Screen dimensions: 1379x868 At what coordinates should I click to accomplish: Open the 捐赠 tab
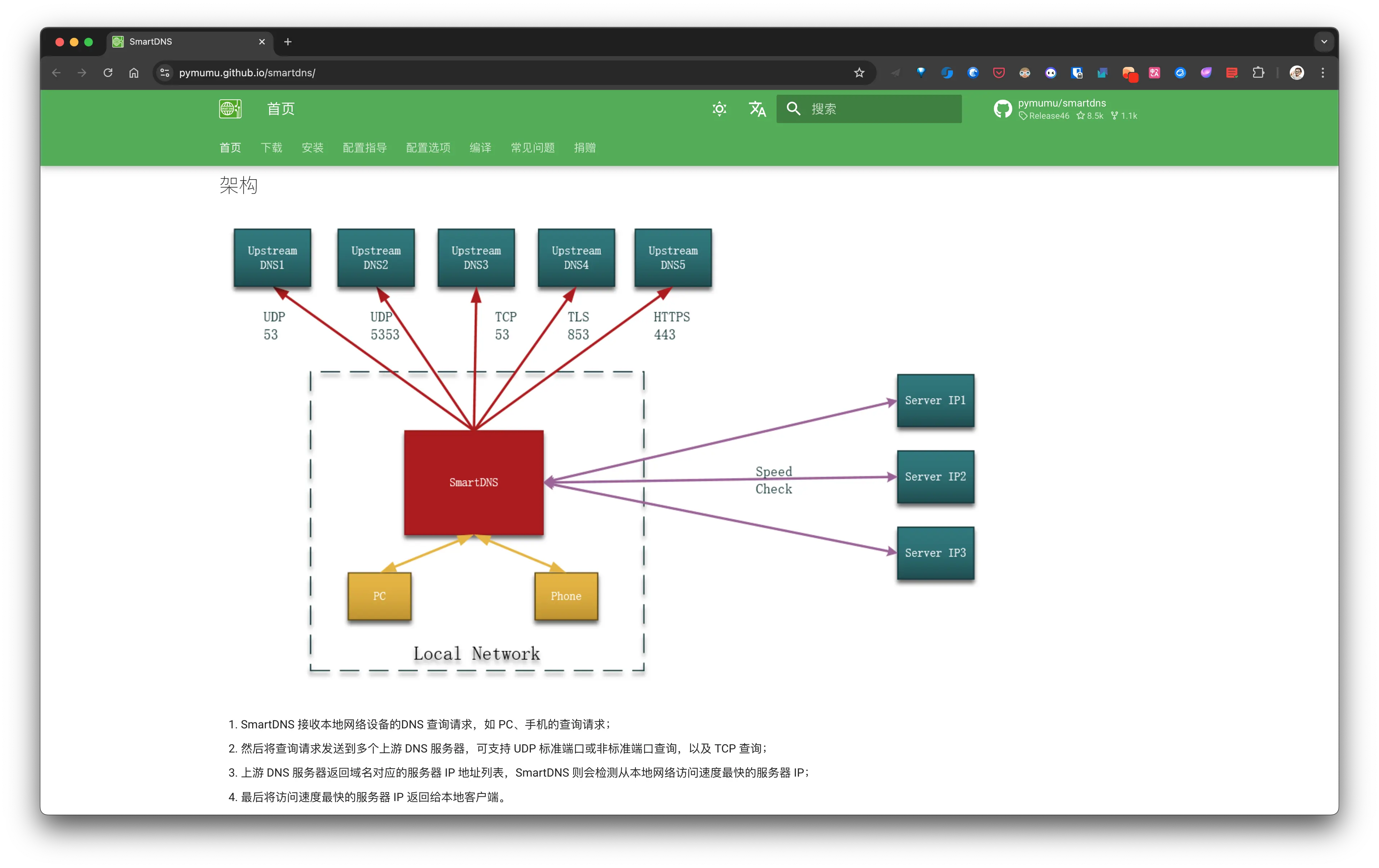pyautogui.click(x=585, y=148)
